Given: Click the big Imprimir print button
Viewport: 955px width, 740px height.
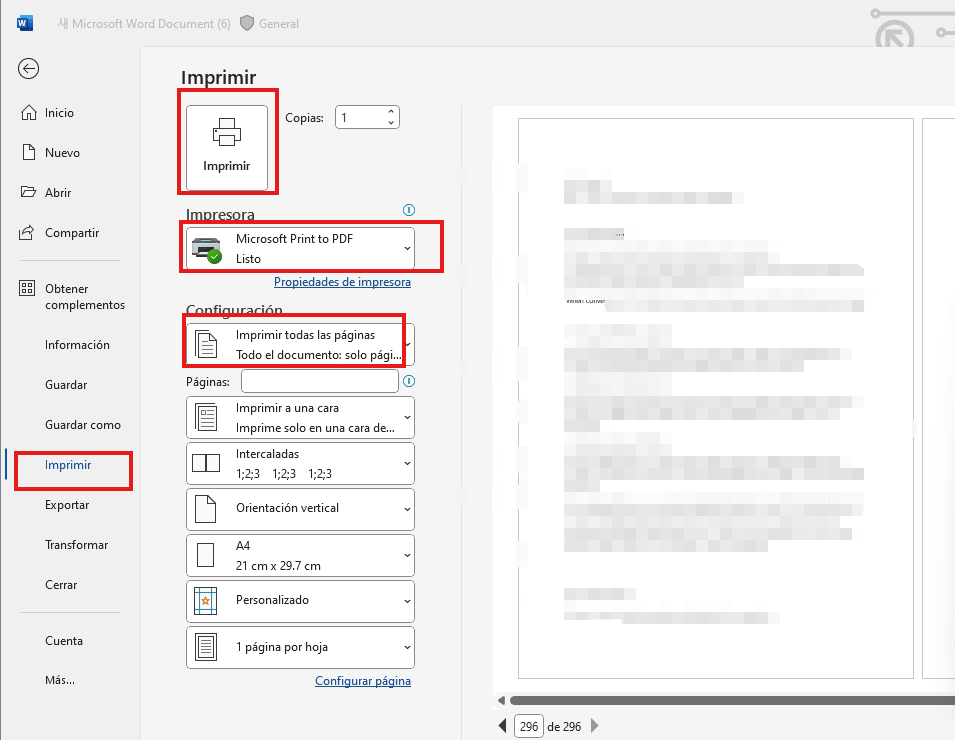Looking at the screenshot, I should click(227, 148).
